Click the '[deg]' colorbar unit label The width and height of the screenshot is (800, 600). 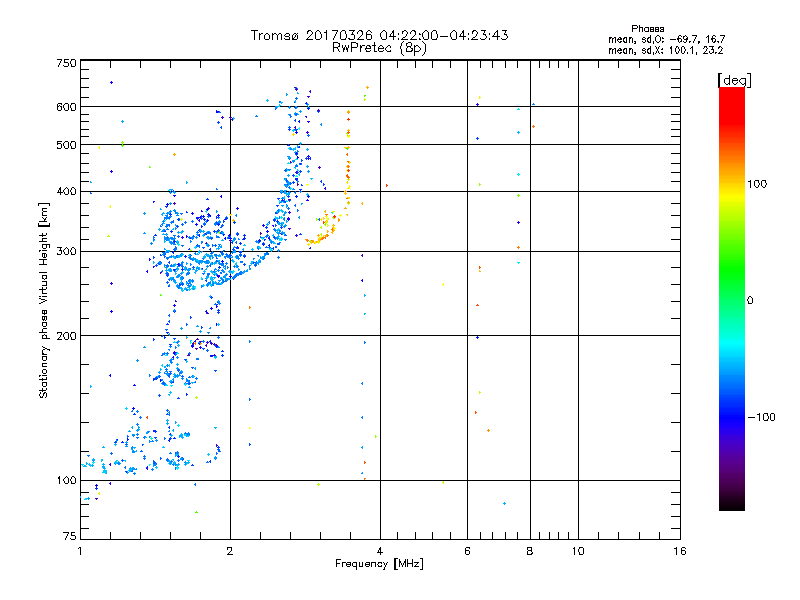pyautogui.click(x=734, y=80)
